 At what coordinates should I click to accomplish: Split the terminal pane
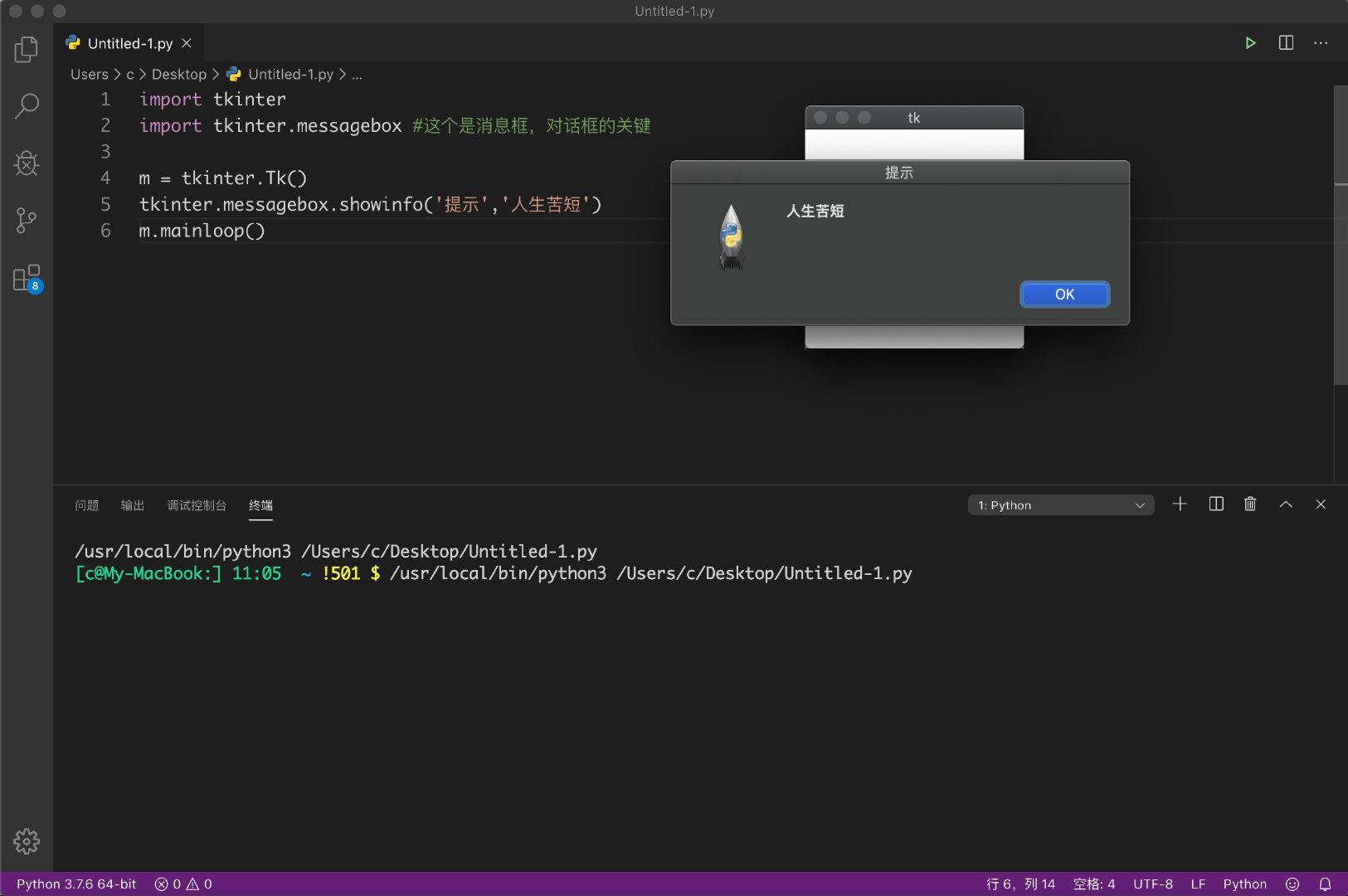point(1216,504)
